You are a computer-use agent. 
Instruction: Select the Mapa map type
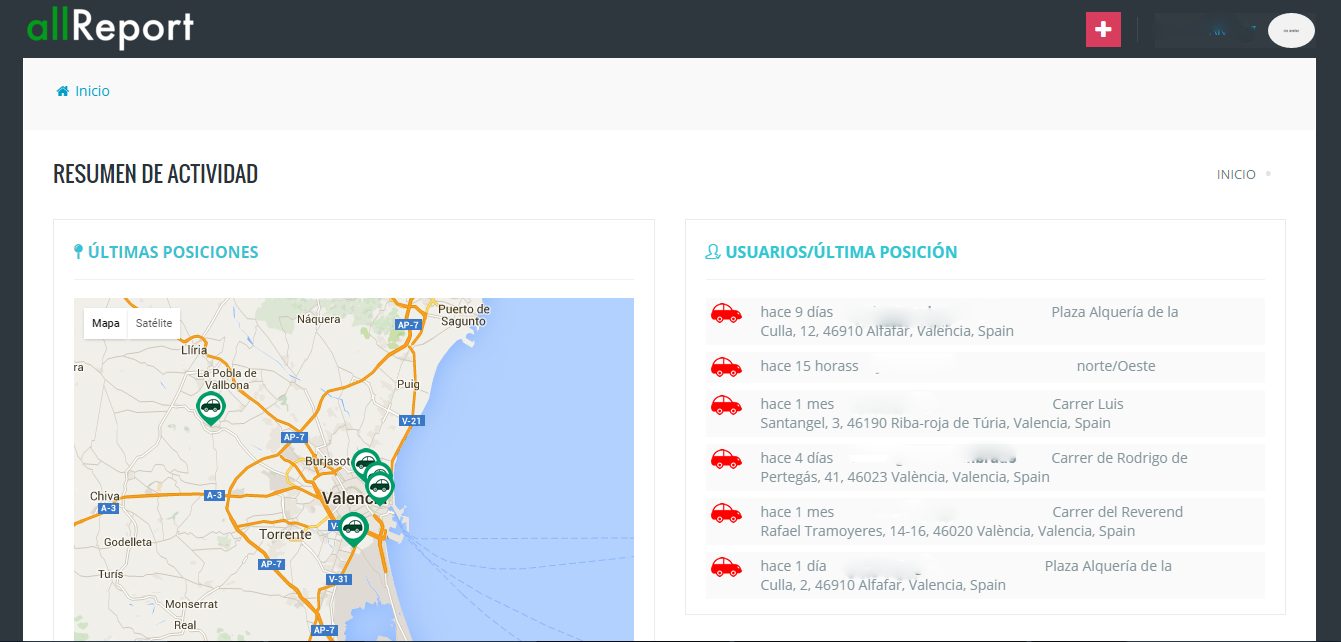pyautogui.click(x=106, y=323)
